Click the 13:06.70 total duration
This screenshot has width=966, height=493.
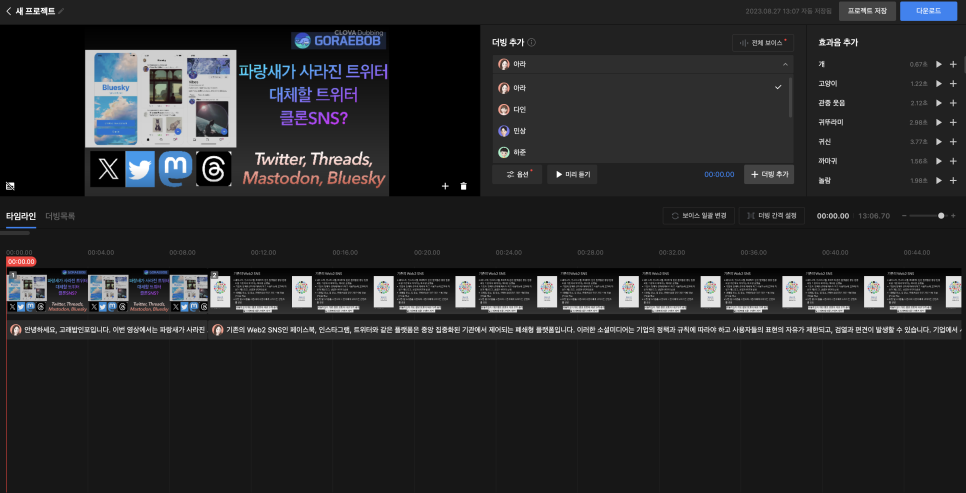pos(873,216)
